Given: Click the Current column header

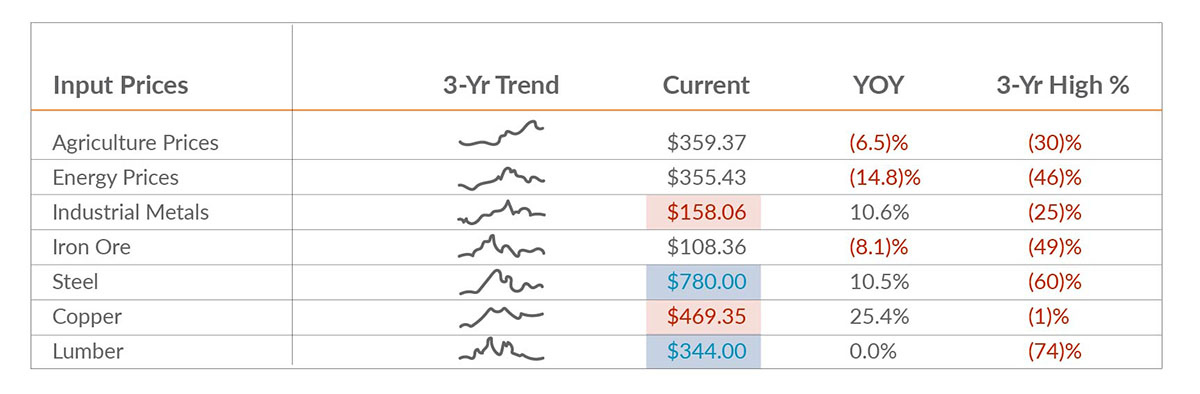Looking at the screenshot, I should 706,85.
